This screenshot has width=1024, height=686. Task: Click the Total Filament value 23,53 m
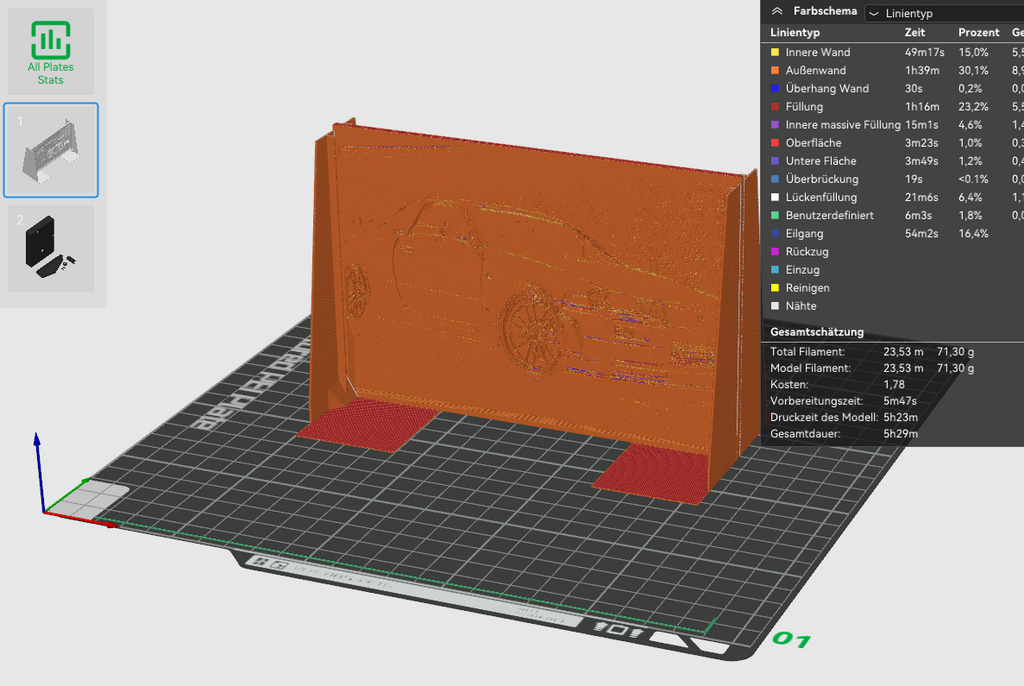pos(903,351)
